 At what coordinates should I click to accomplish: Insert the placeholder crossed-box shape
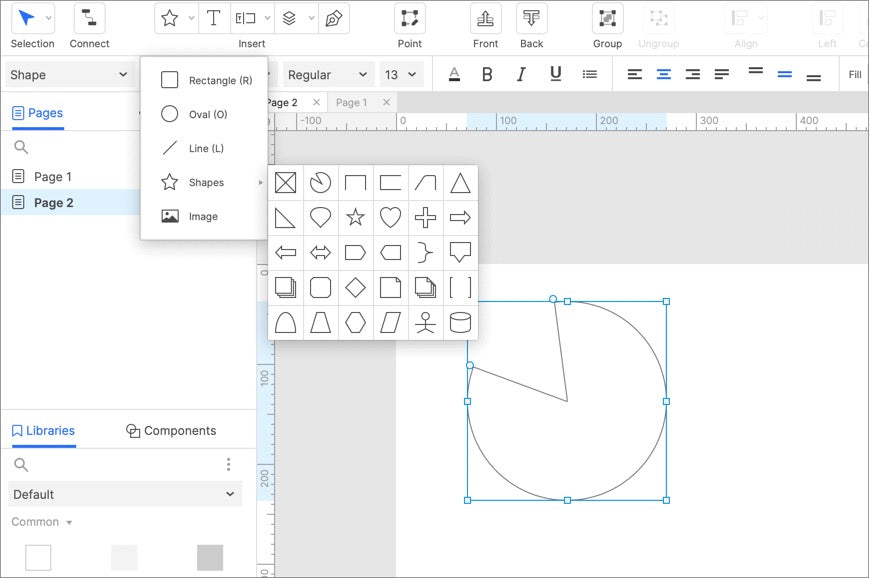tap(285, 183)
